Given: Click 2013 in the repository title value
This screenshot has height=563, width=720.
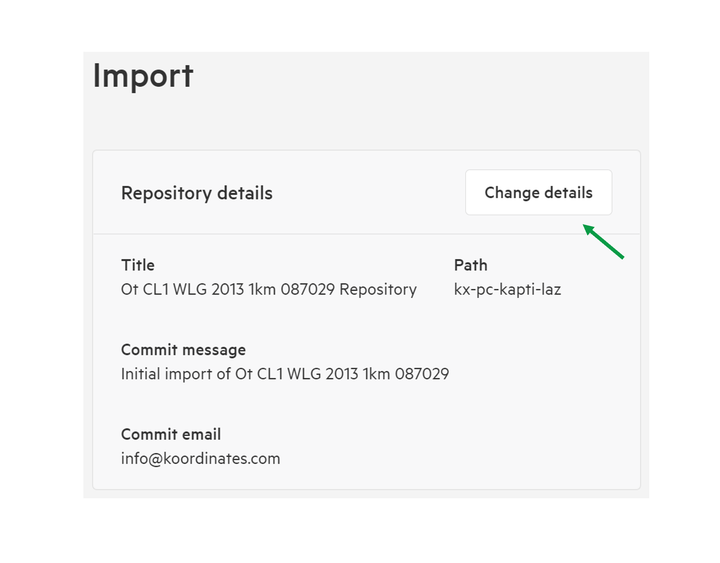Looking at the screenshot, I should click(228, 289).
